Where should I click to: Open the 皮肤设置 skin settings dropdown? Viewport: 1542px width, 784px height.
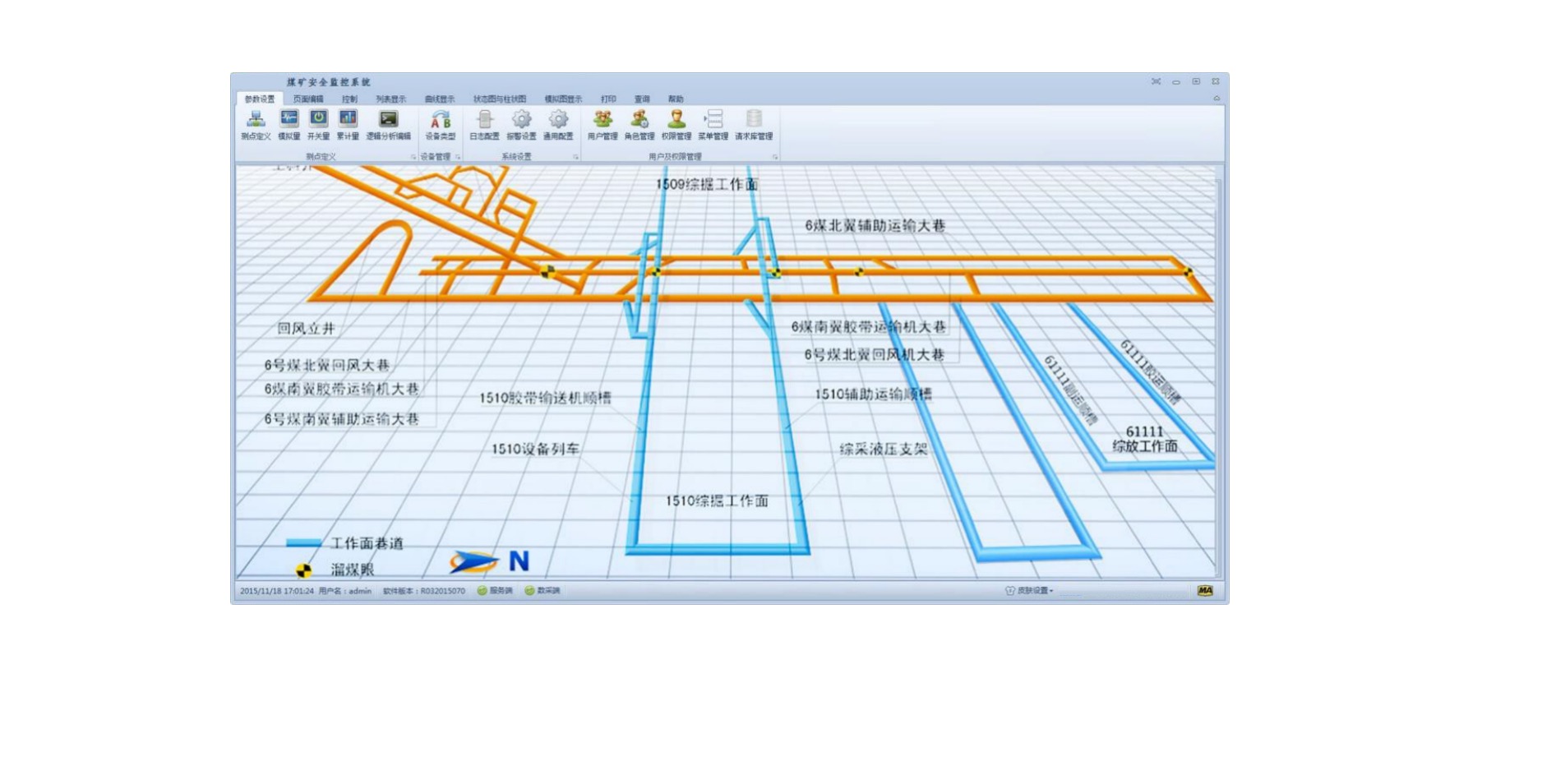coord(1030,591)
